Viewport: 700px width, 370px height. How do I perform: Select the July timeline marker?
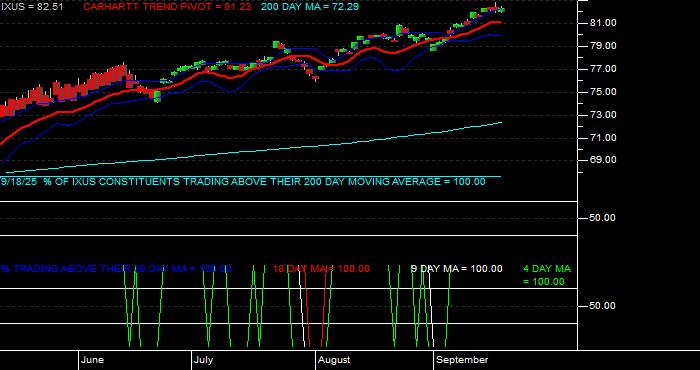click(204, 360)
